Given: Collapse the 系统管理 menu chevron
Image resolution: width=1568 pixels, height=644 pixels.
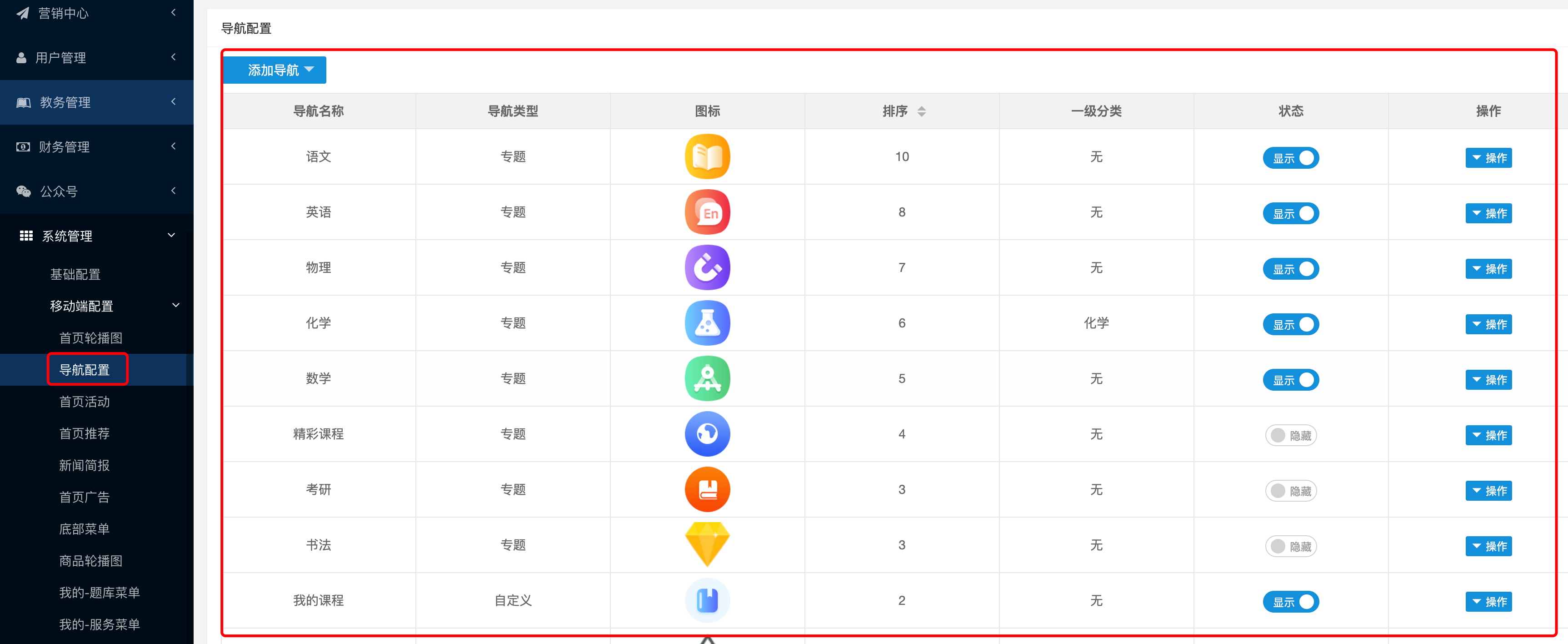Looking at the screenshot, I should tap(172, 235).
